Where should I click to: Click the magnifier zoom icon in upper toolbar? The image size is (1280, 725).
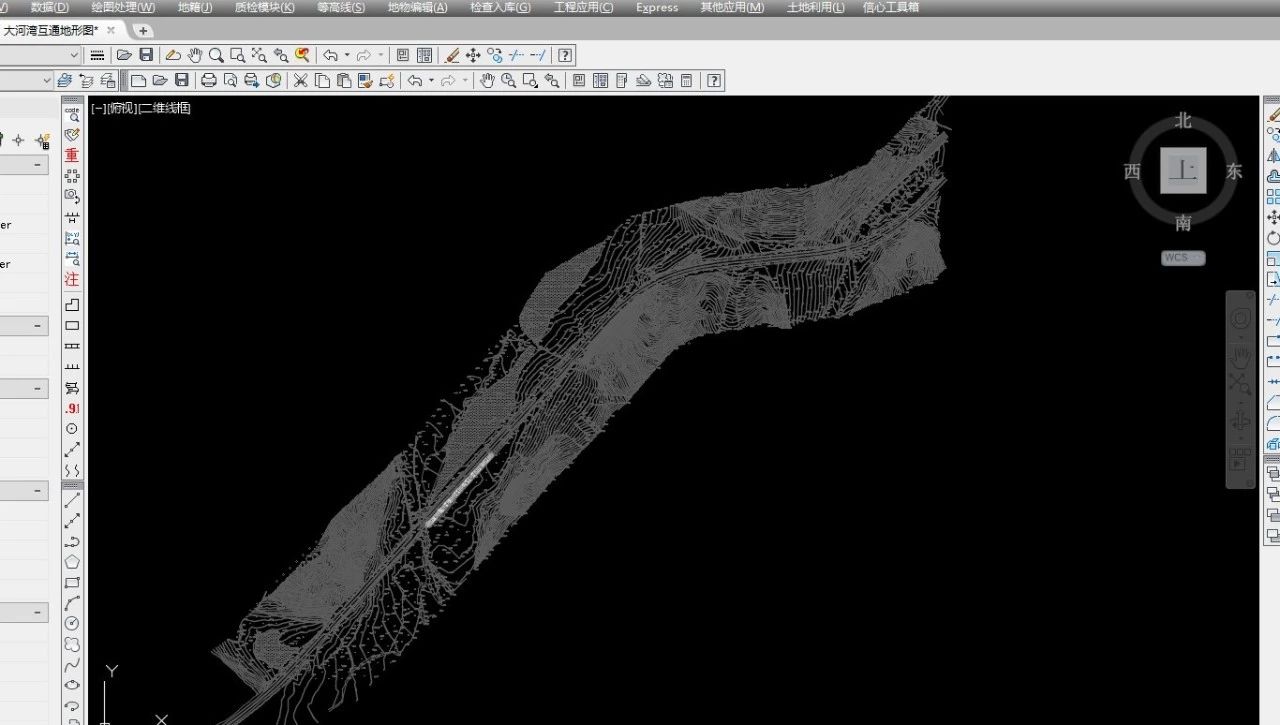216,55
